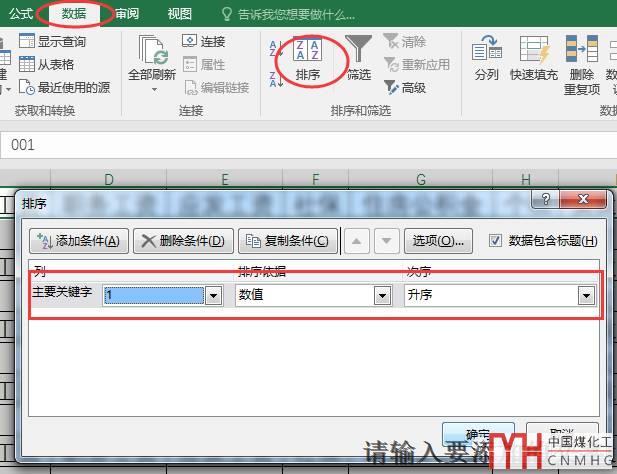Open the 排序依据 数值 dropdown

click(x=382, y=295)
